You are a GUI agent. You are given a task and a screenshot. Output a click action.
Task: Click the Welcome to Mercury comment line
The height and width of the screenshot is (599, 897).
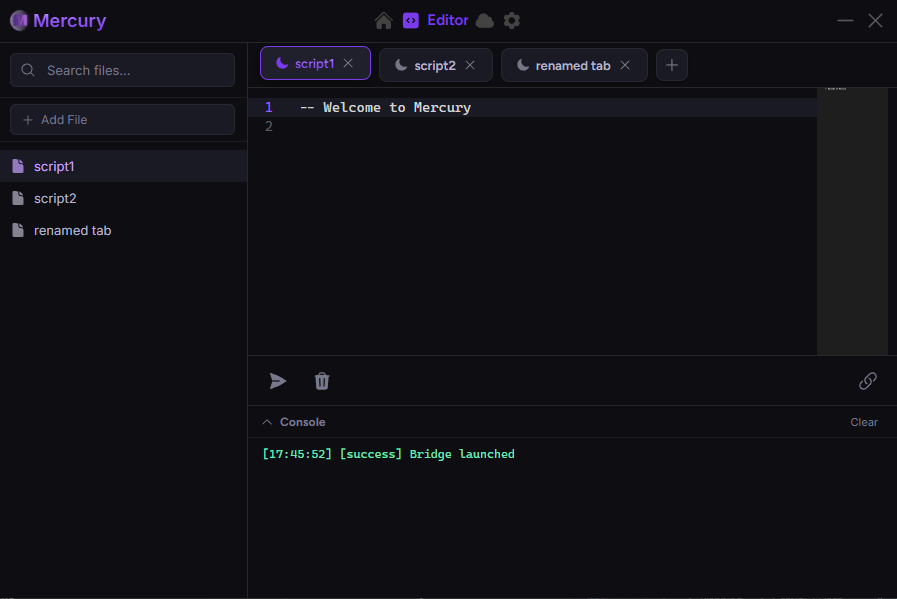[x=385, y=108]
